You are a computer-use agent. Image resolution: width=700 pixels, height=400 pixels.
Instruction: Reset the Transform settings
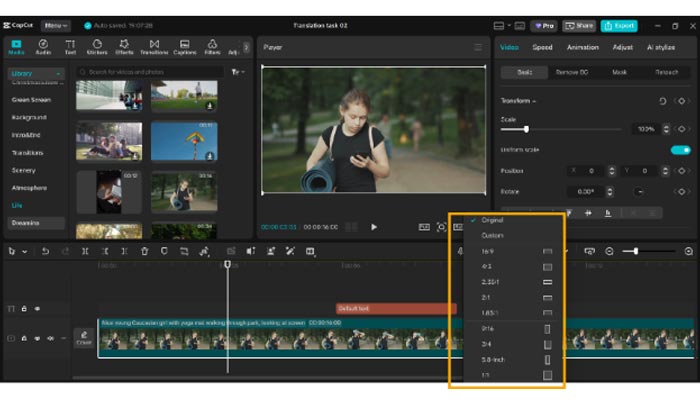[662, 101]
